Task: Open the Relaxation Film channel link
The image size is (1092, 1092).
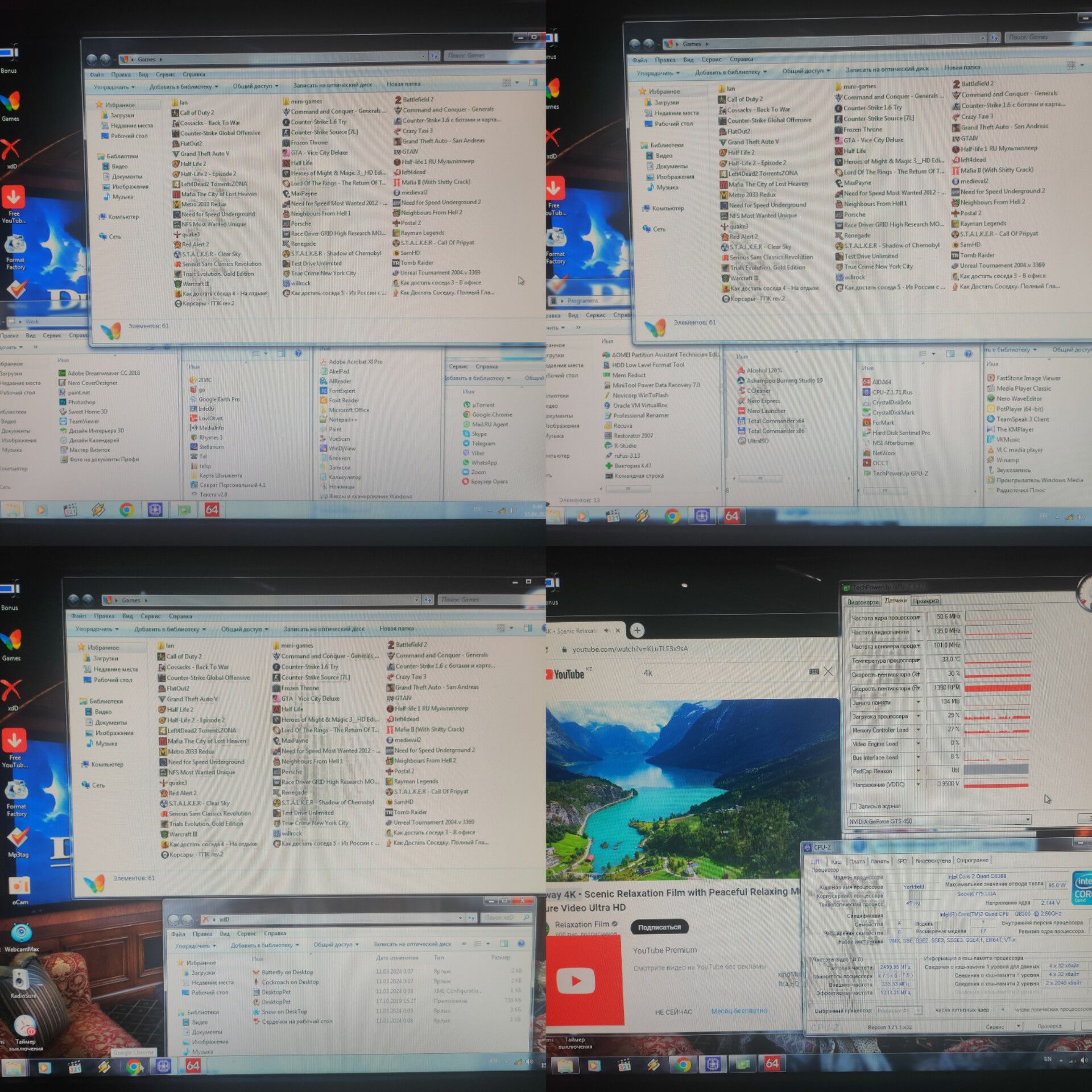Action: (x=582, y=925)
